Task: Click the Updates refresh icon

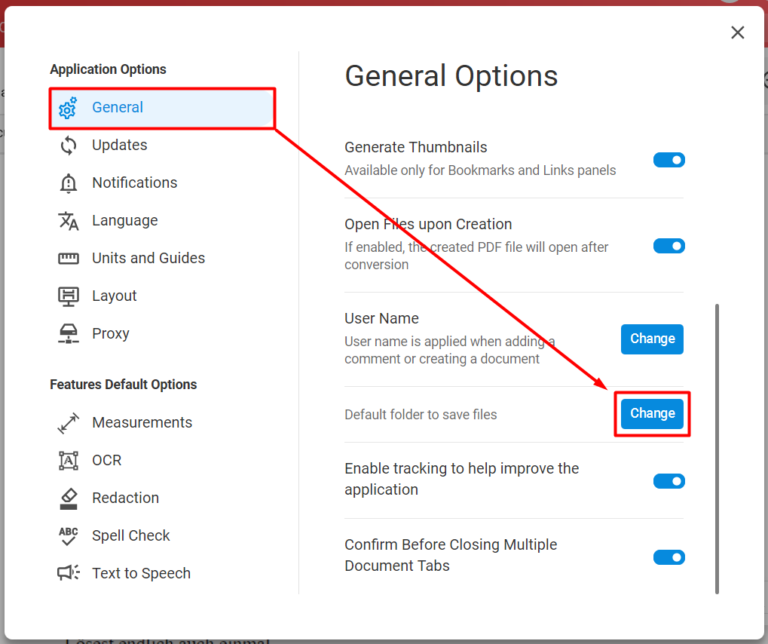Action: [x=68, y=146]
